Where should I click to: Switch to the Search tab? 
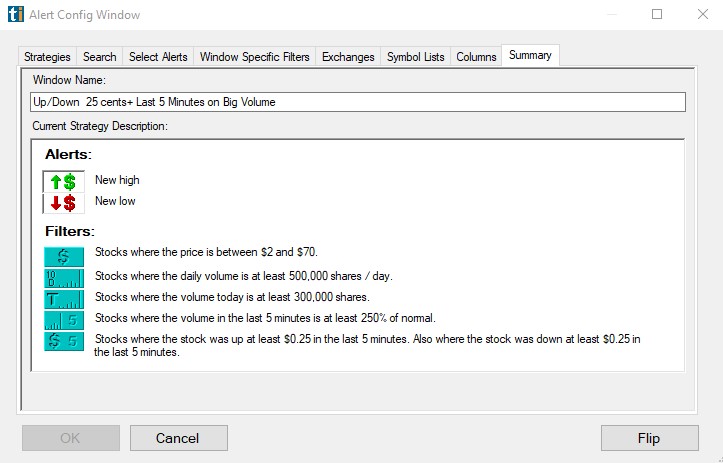click(x=100, y=57)
